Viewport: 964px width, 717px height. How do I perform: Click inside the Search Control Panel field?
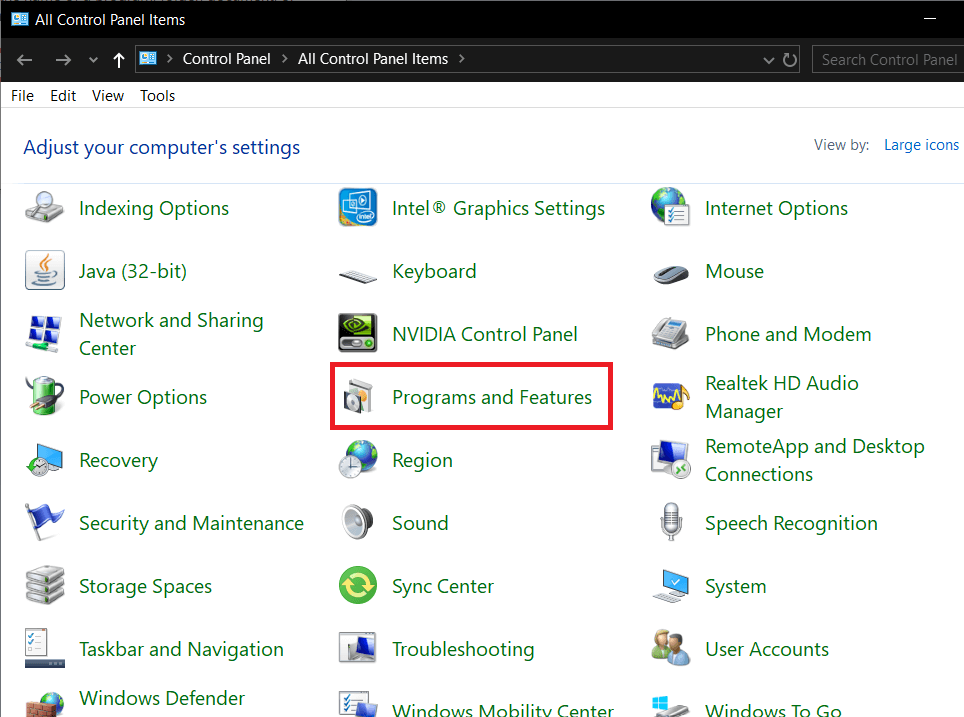(887, 59)
